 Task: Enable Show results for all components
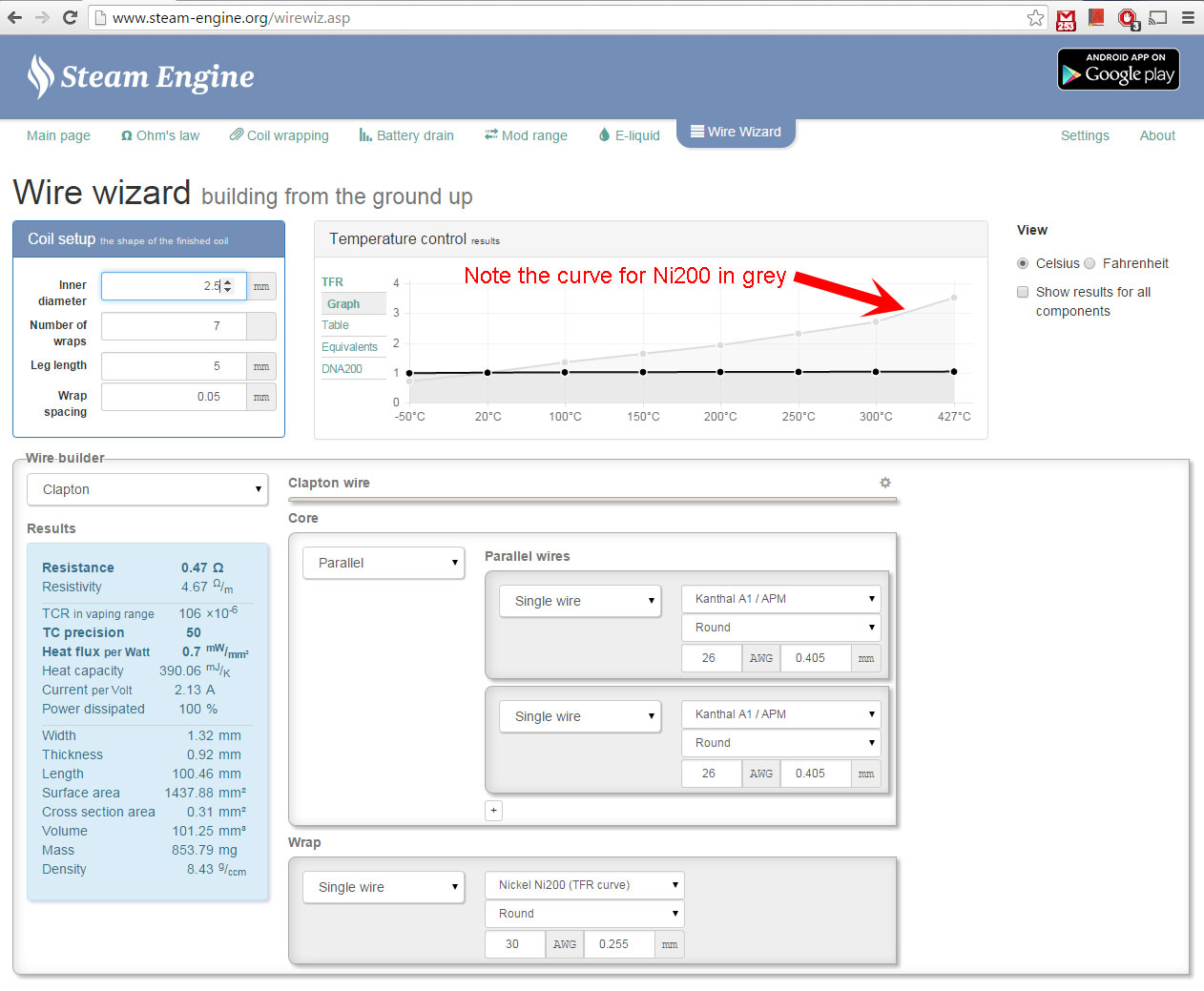(x=1023, y=292)
